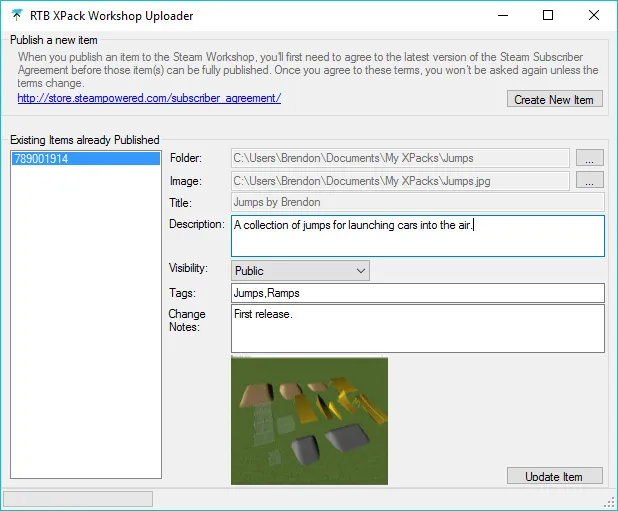Image resolution: width=618 pixels, height=511 pixels.
Task: Click the RTB XPack Workshop Uploader app icon
Action: [17, 15]
